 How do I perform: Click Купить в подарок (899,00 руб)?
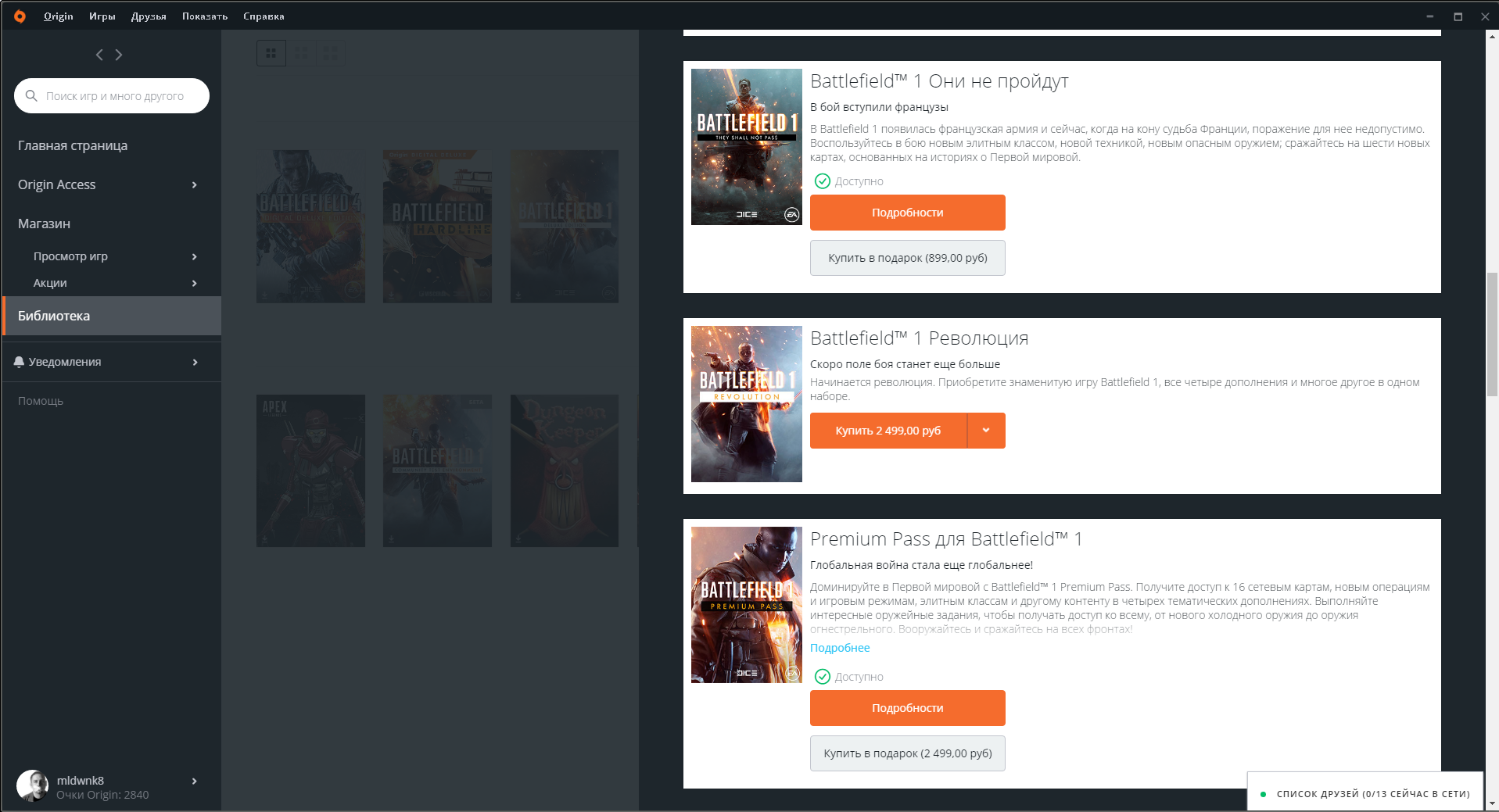[x=908, y=258]
